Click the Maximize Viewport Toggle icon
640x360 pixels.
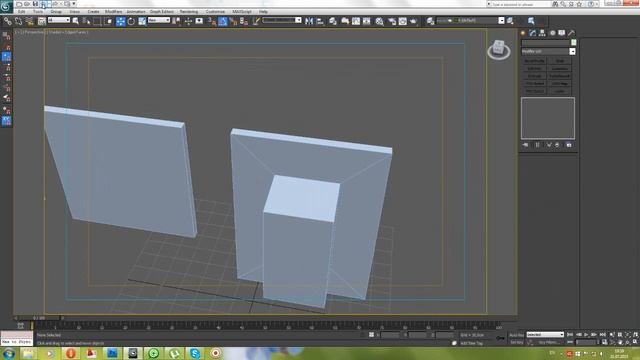pos(636,342)
